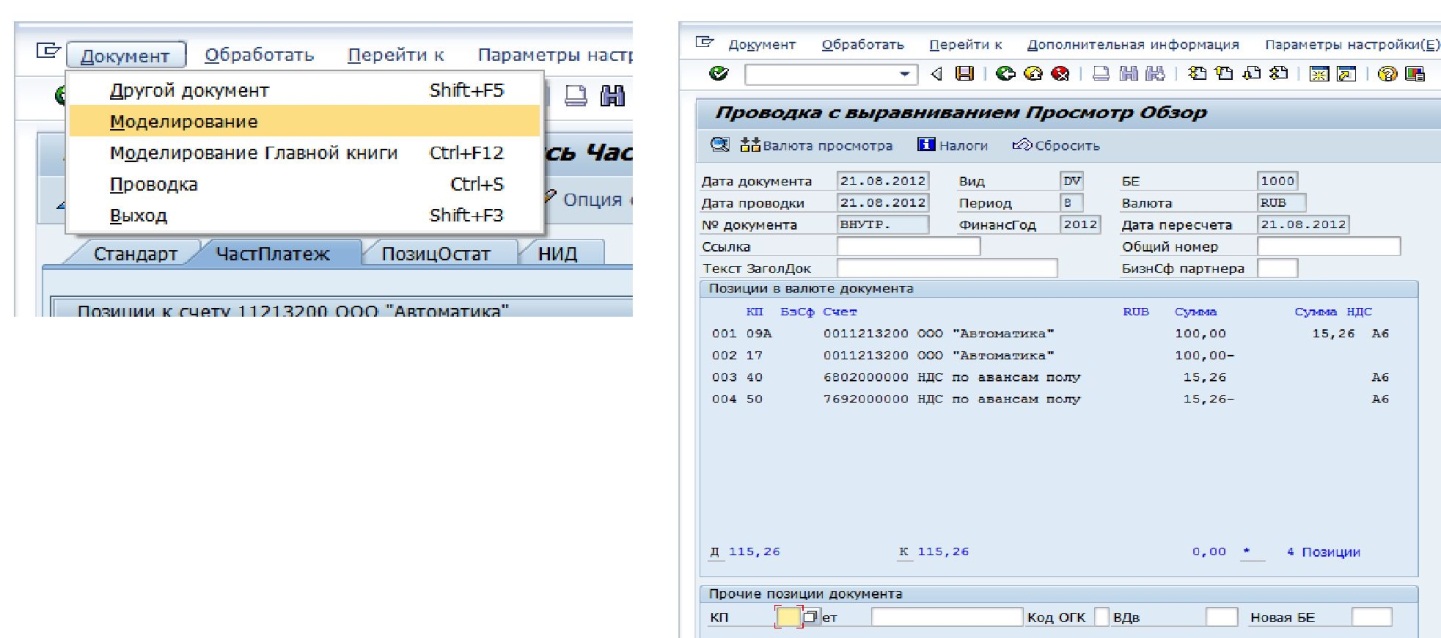Switch to the ПозицОстат tab

pyautogui.click(x=435, y=253)
